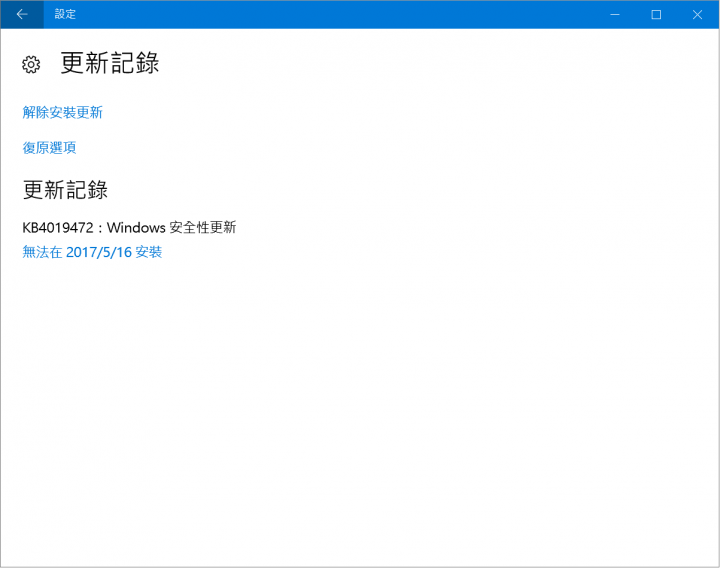Image resolution: width=720 pixels, height=568 pixels.
Task: Click the large 更新記錄 page heading
Action: tap(110, 63)
